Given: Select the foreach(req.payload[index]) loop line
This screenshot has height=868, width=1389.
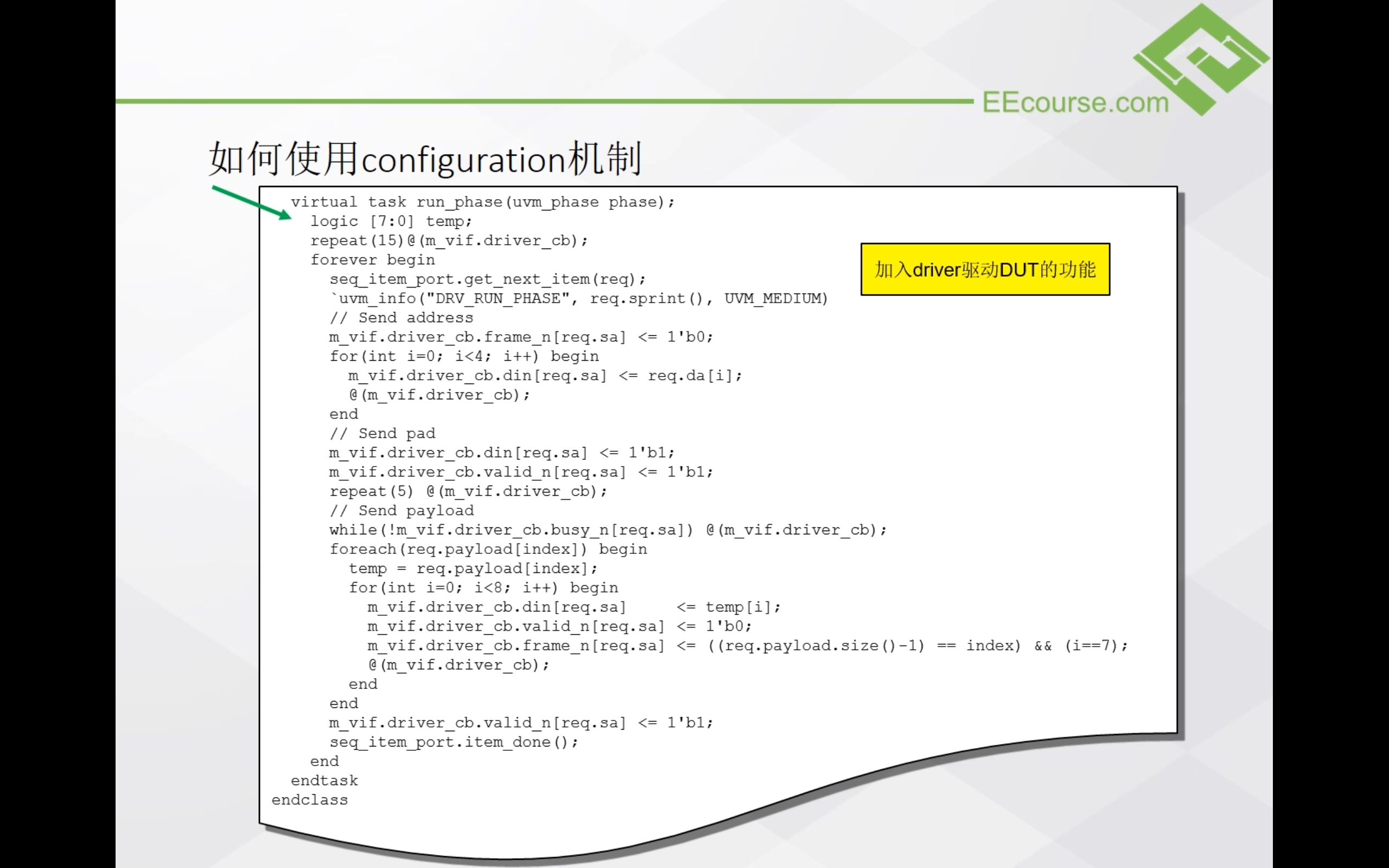Looking at the screenshot, I should 488,549.
